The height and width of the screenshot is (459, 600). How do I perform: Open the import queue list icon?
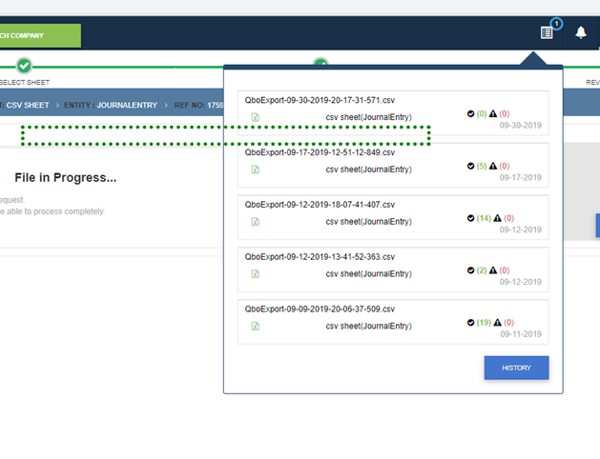click(x=546, y=33)
